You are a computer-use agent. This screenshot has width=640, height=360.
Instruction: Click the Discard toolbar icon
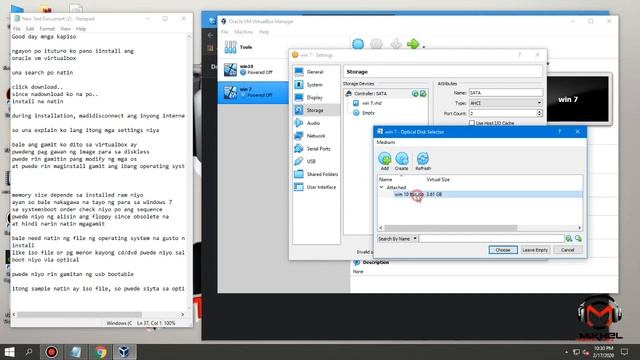[x=396, y=44]
